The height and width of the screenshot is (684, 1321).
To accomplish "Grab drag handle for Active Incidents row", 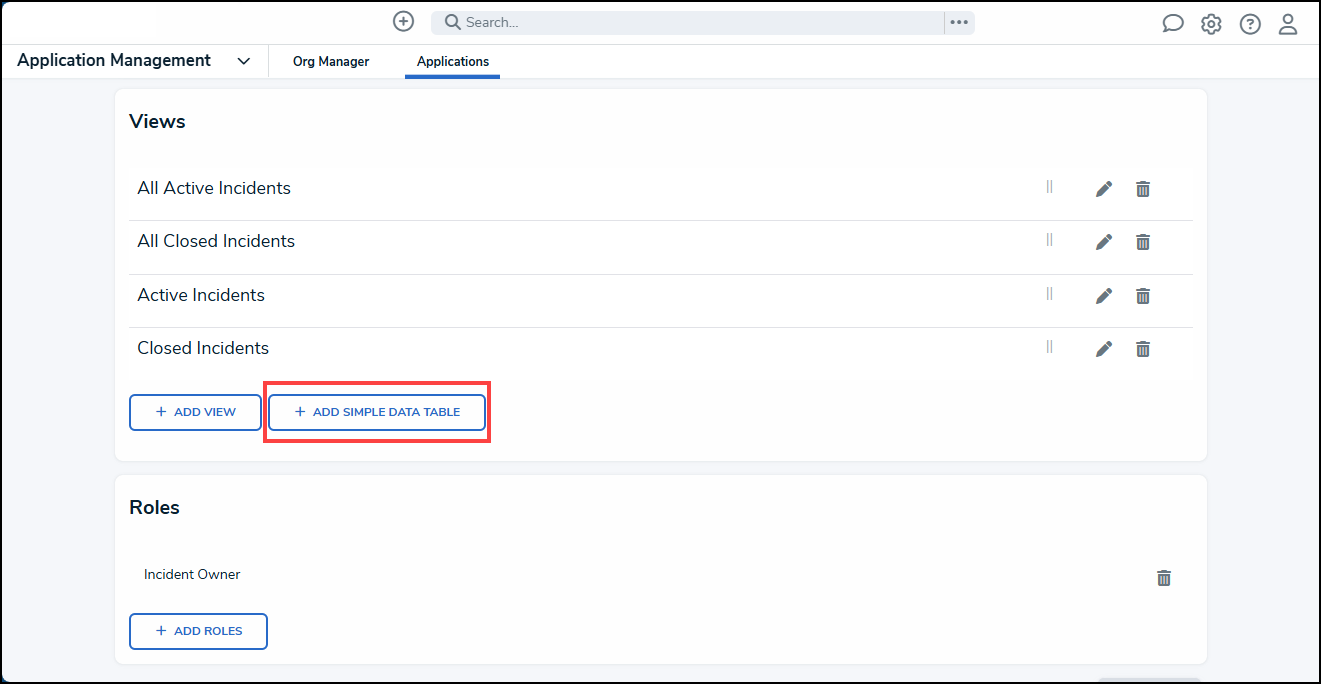I will (1049, 293).
